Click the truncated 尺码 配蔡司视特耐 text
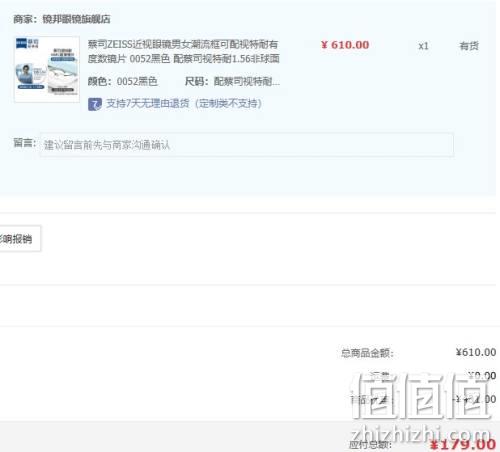 point(232,81)
